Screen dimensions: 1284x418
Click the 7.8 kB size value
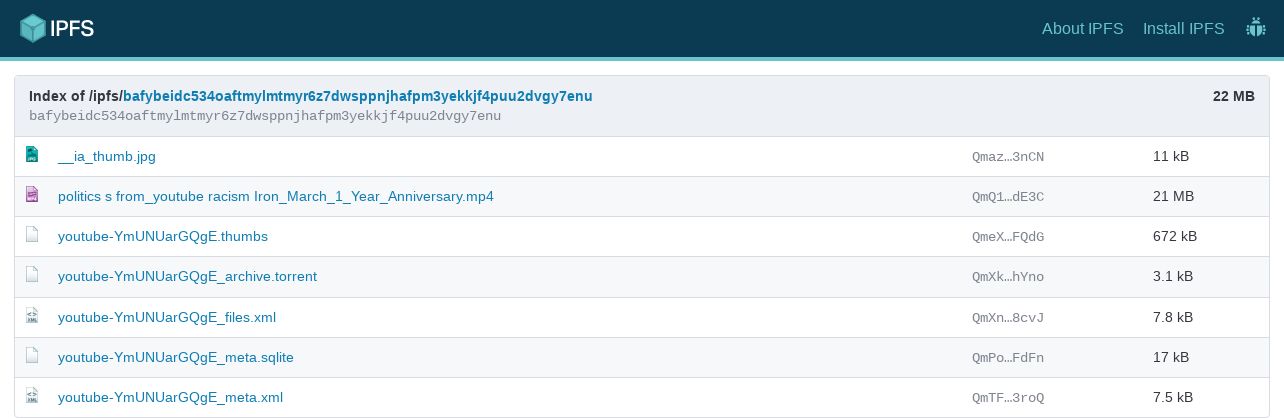1173,317
